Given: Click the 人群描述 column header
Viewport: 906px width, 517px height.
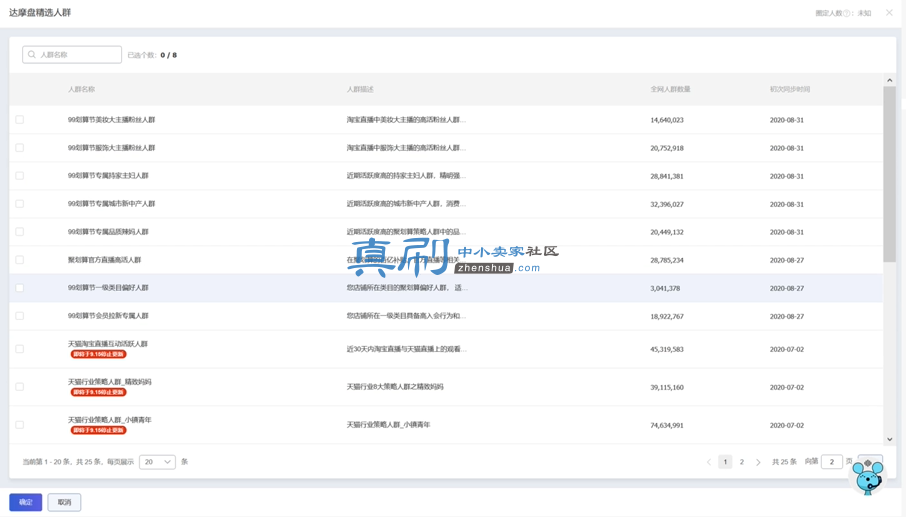Looking at the screenshot, I should (360, 90).
